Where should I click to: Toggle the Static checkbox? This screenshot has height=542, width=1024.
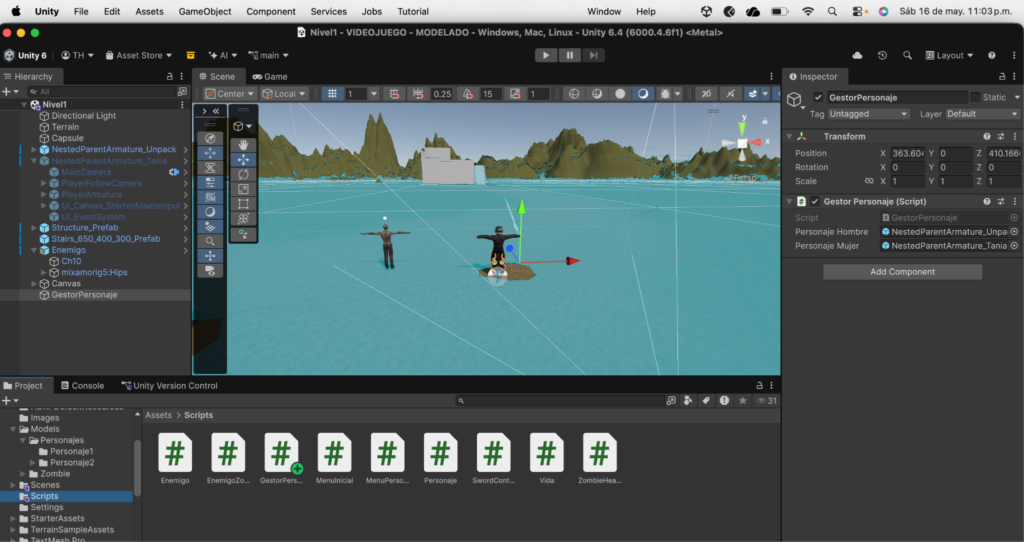point(976,97)
